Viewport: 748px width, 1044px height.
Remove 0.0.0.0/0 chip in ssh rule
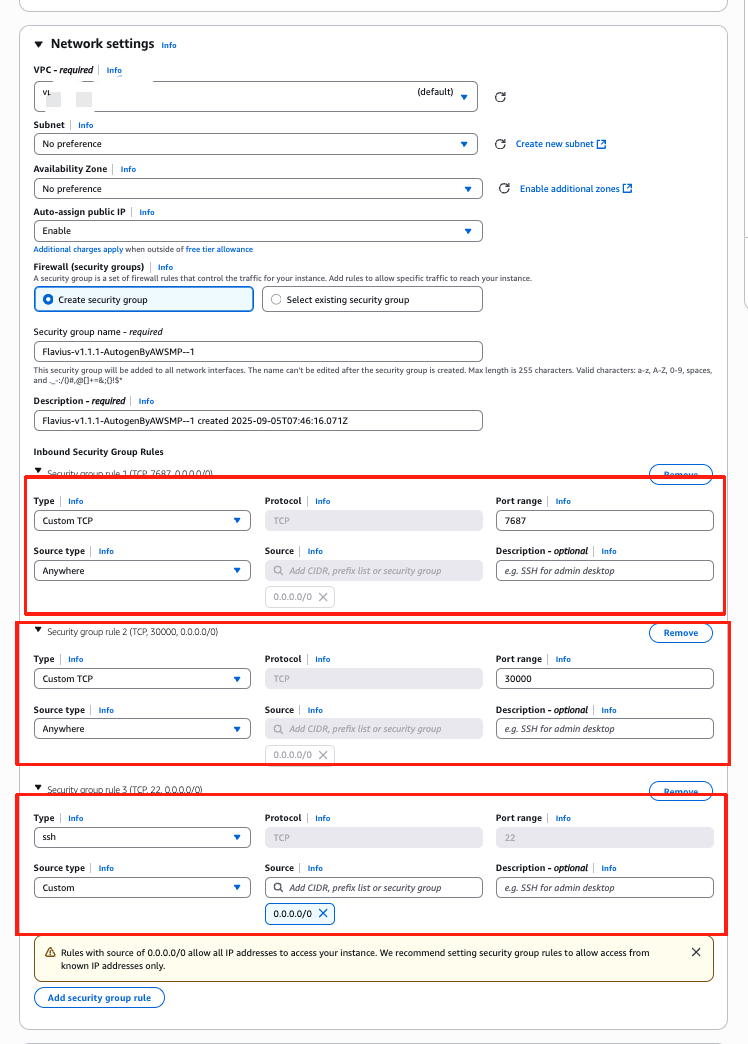[x=323, y=913]
